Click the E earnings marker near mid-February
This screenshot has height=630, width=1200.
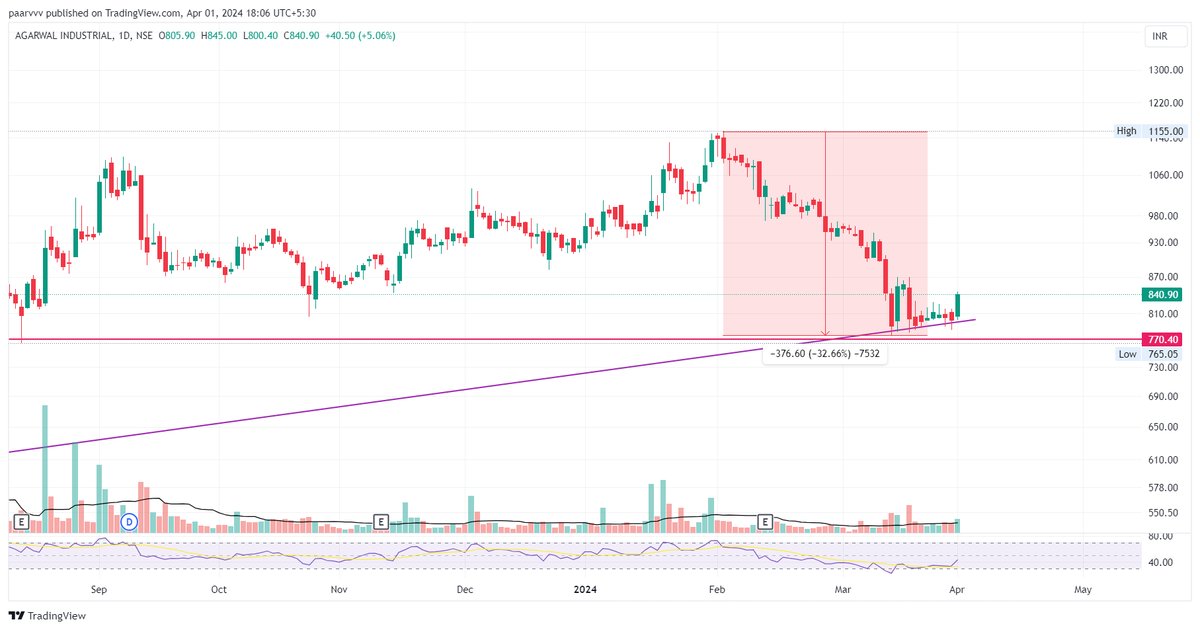[765, 521]
